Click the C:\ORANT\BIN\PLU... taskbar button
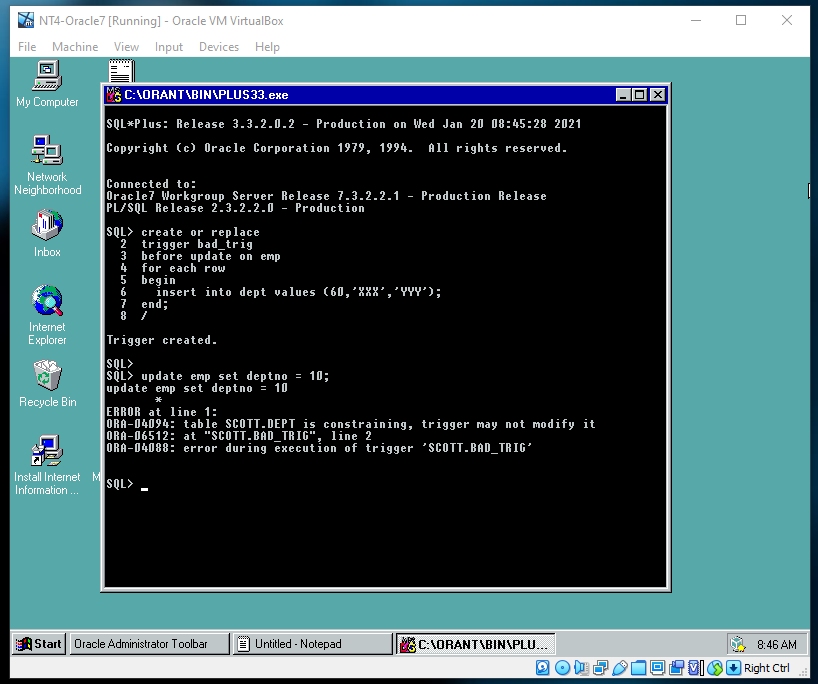The image size is (818, 684). (475, 644)
